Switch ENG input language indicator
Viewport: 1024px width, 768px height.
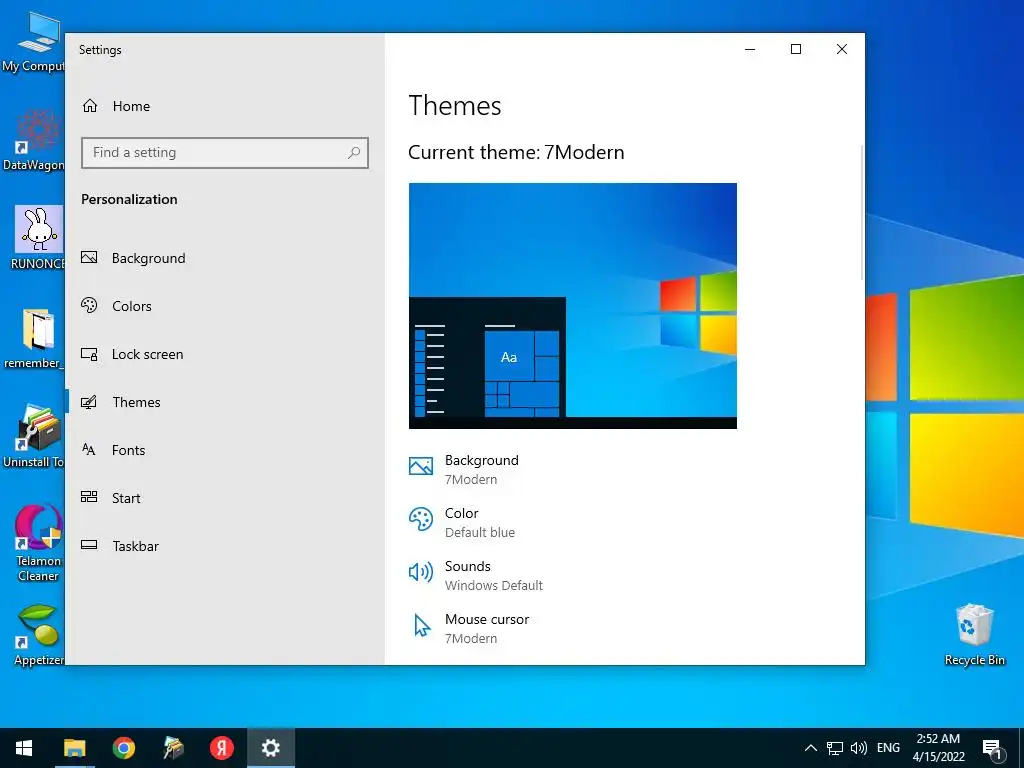pos(888,748)
